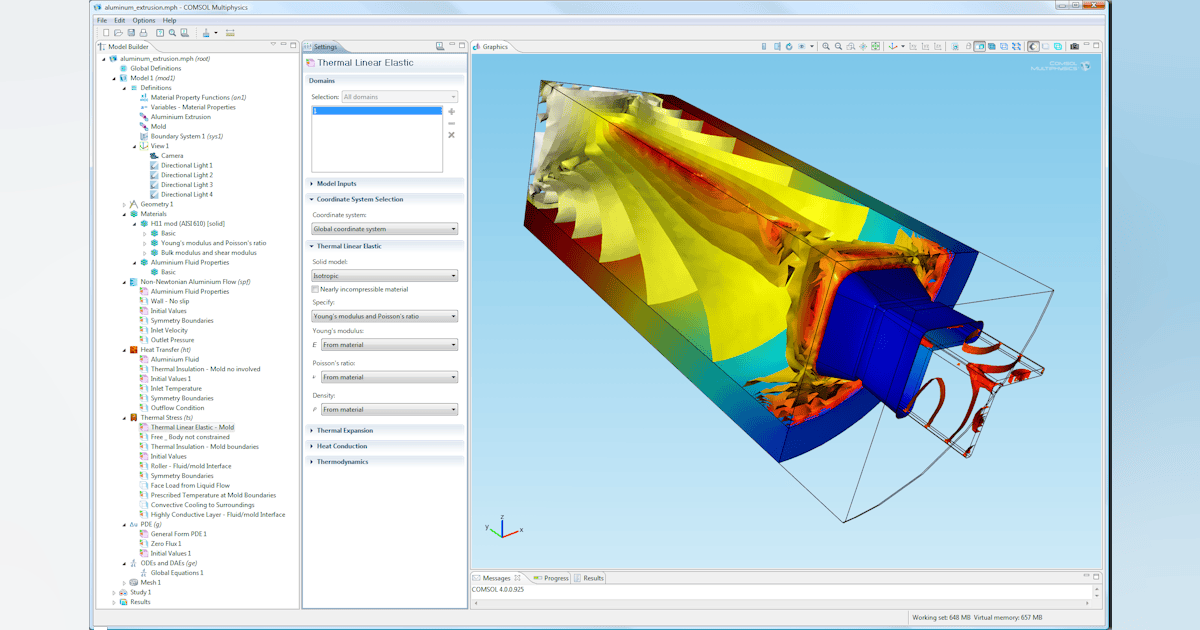Click the X button to clear the selection
The image size is (1200, 630).
pos(451,134)
